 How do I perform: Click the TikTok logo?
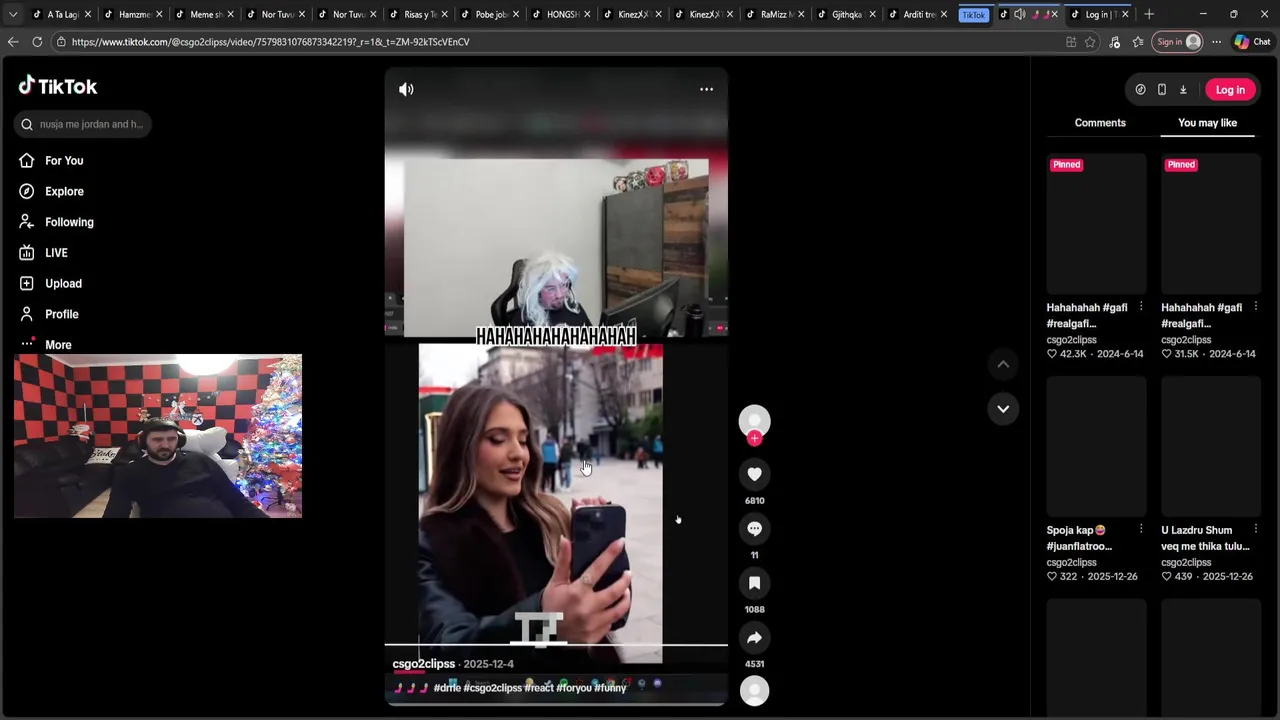coord(58,86)
